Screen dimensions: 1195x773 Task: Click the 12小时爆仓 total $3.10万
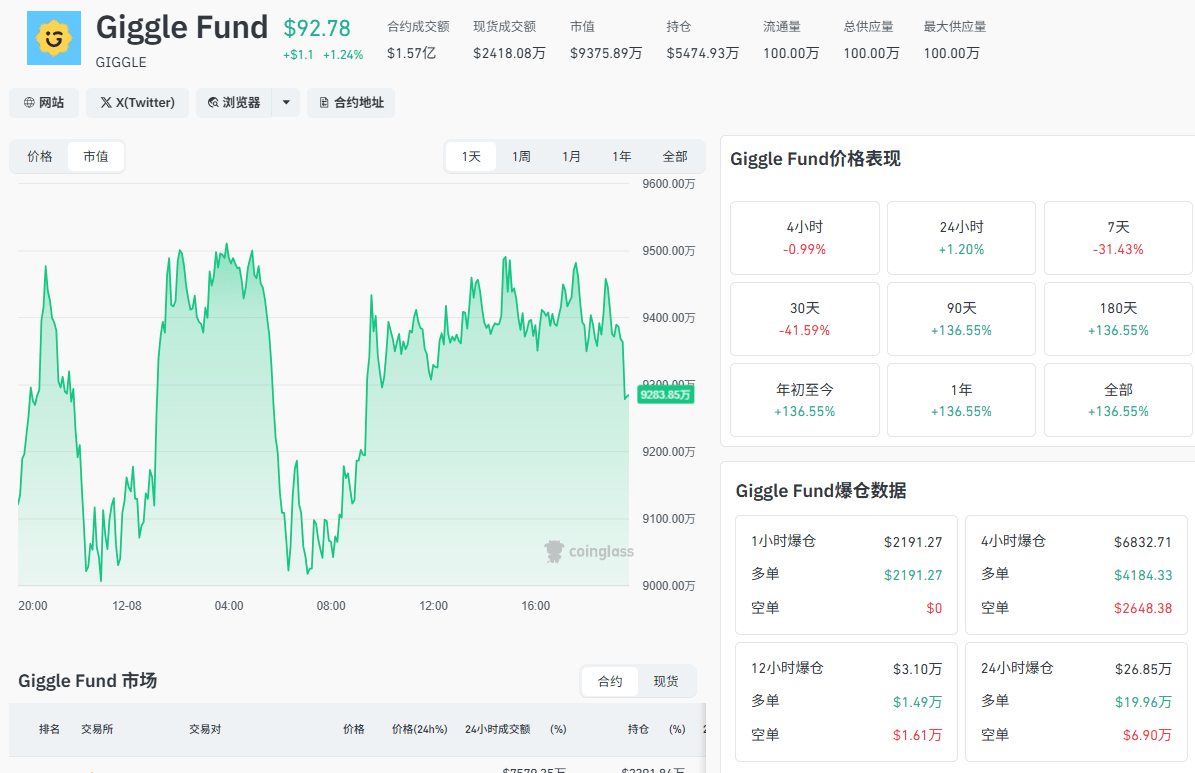[x=918, y=669]
